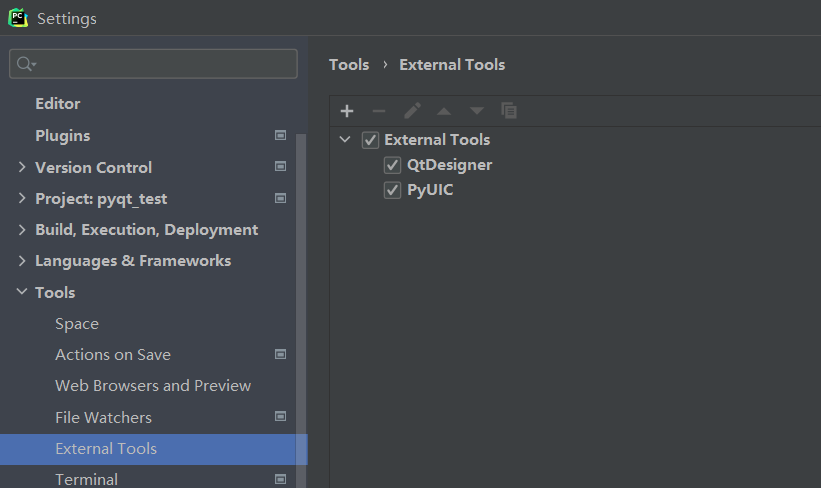Select Web Browsers and Preview
This screenshot has height=488, width=821.
pyautogui.click(x=153, y=385)
